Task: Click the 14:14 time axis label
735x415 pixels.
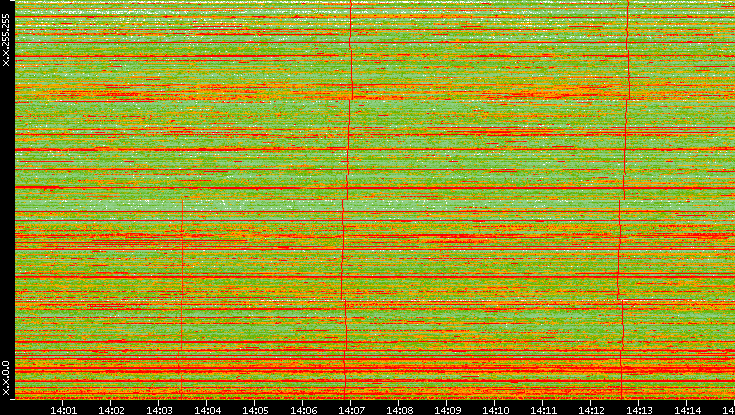Action: (687, 410)
